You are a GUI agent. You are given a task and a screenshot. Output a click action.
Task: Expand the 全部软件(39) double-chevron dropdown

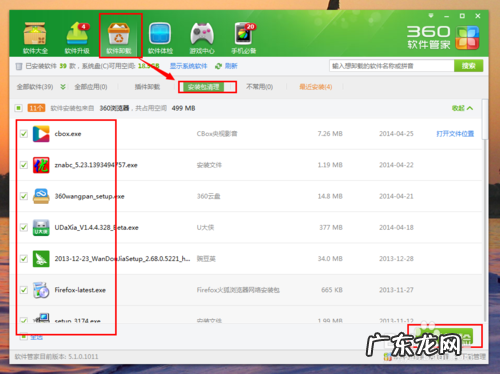pyautogui.click(x=63, y=87)
